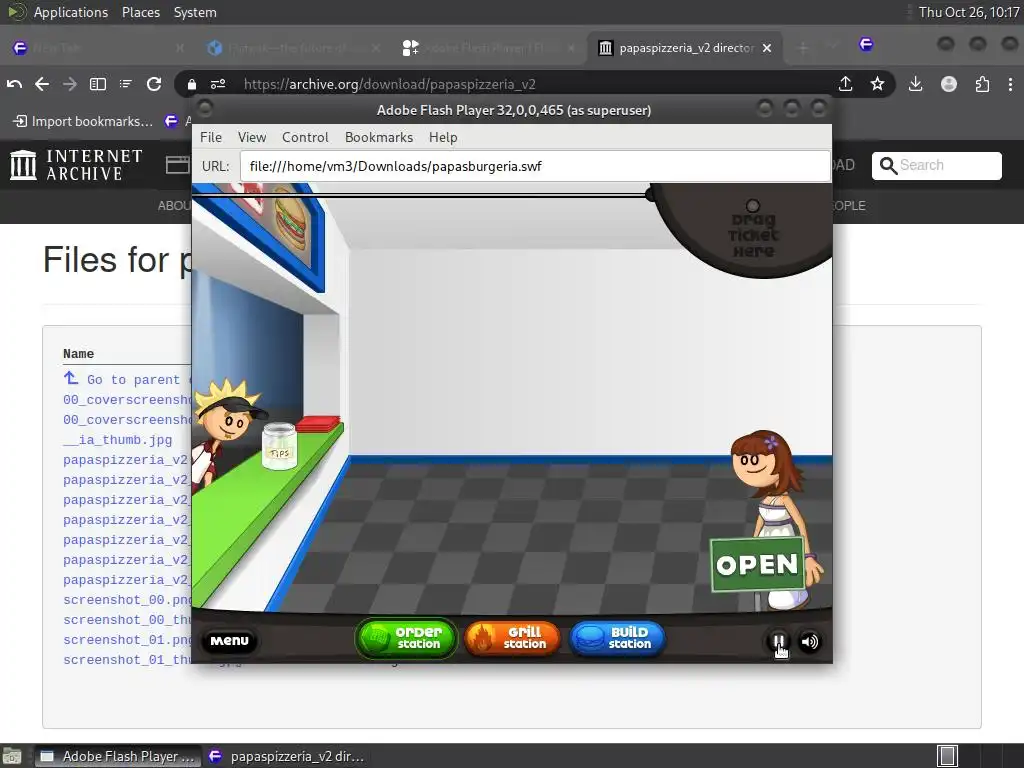Reload the browser page
Image resolution: width=1024 pixels, height=768 pixels.
[154, 84]
